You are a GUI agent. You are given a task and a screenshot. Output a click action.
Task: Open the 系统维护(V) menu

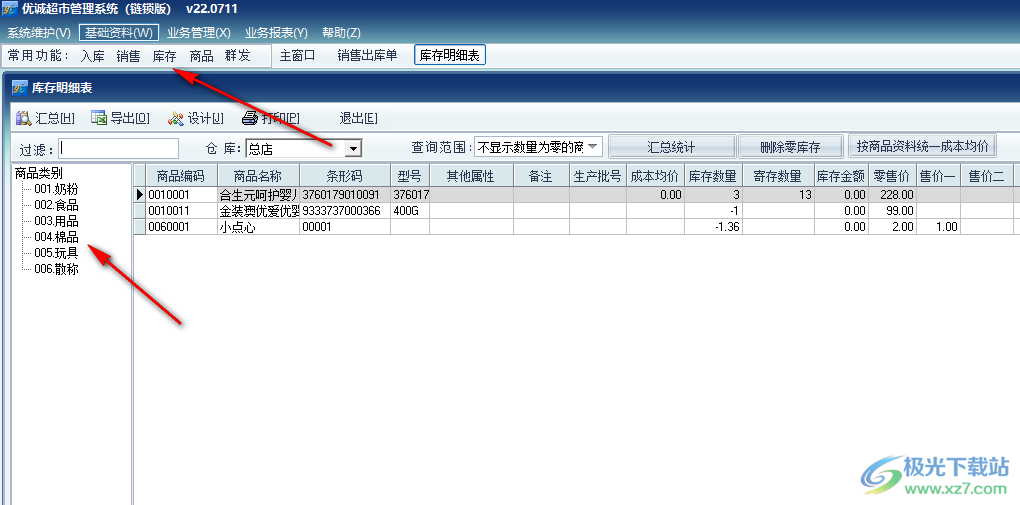pyautogui.click(x=39, y=33)
